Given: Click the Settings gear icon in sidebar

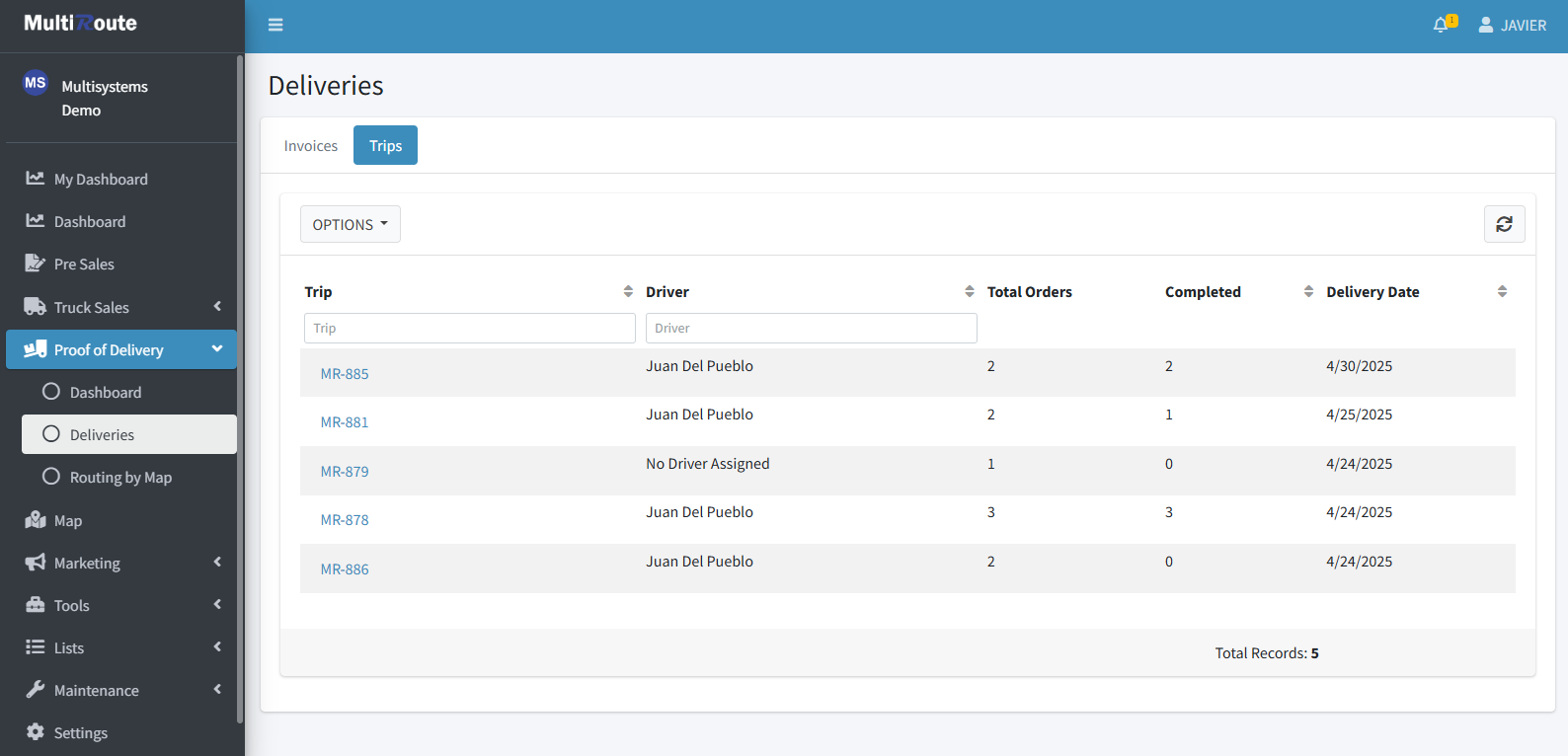Looking at the screenshot, I should [x=36, y=732].
